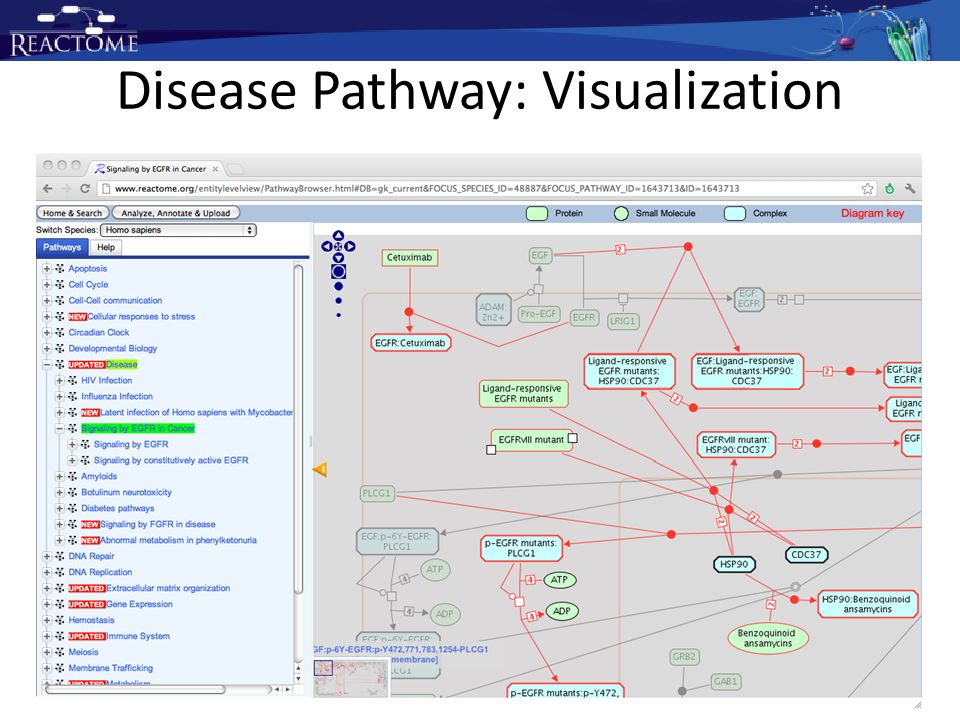The height and width of the screenshot is (720, 960).
Task: Expand the Apoptosis pathway node
Action: click(47, 269)
